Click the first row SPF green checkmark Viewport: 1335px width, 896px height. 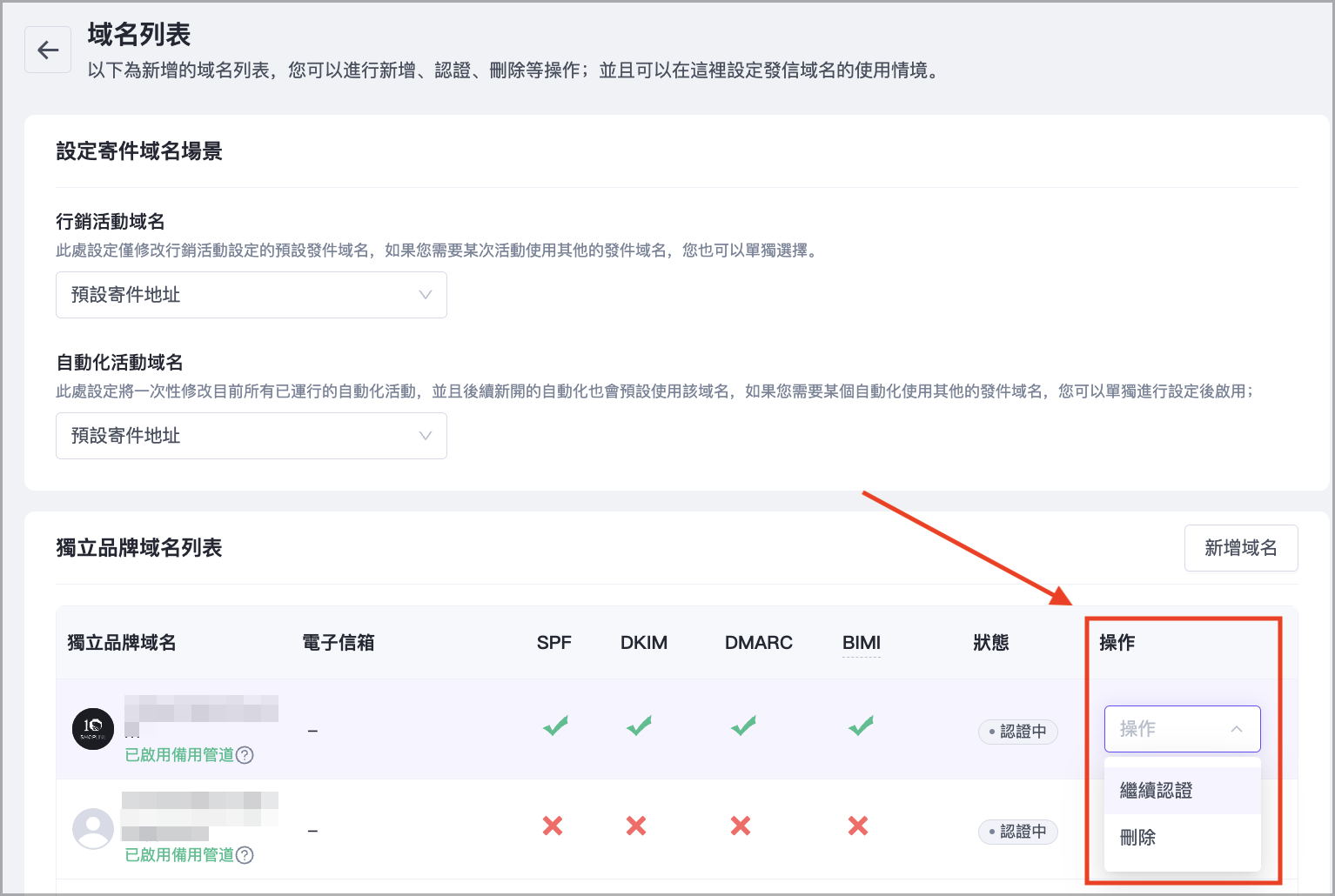(x=555, y=725)
